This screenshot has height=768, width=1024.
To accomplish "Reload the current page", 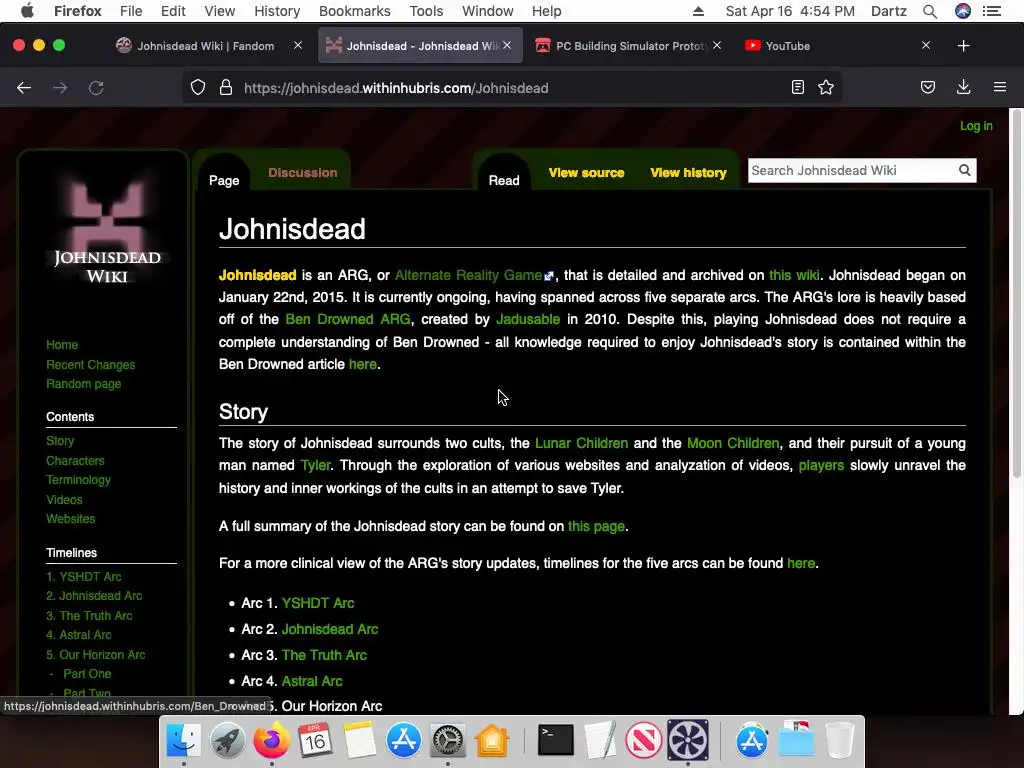I will pos(96,88).
